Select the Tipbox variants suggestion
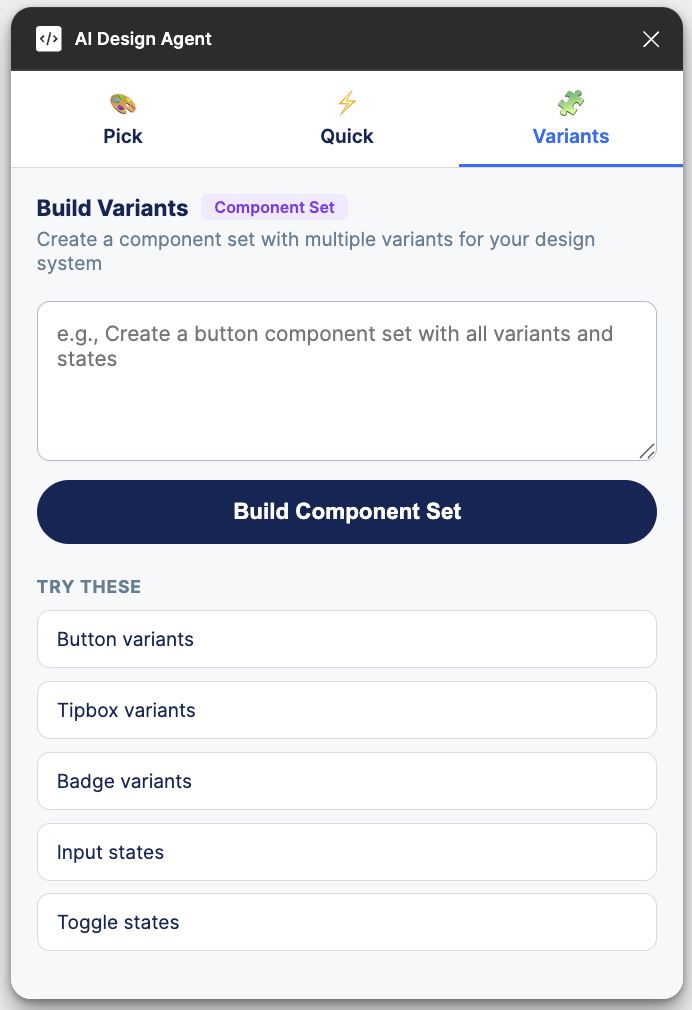Viewport: 692px width, 1010px height. [347, 710]
